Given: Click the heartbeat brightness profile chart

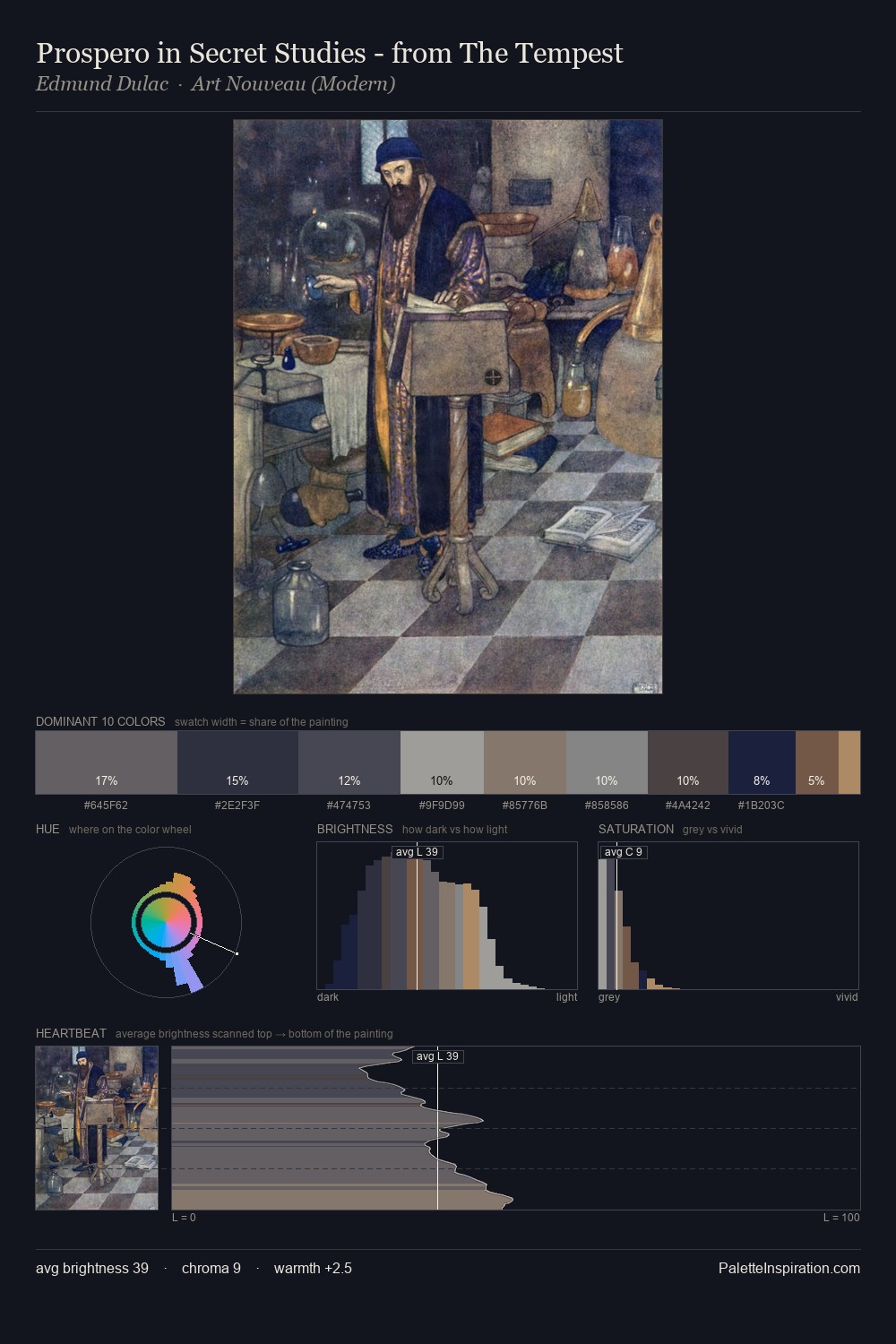Looking at the screenshot, I should click(516, 1128).
